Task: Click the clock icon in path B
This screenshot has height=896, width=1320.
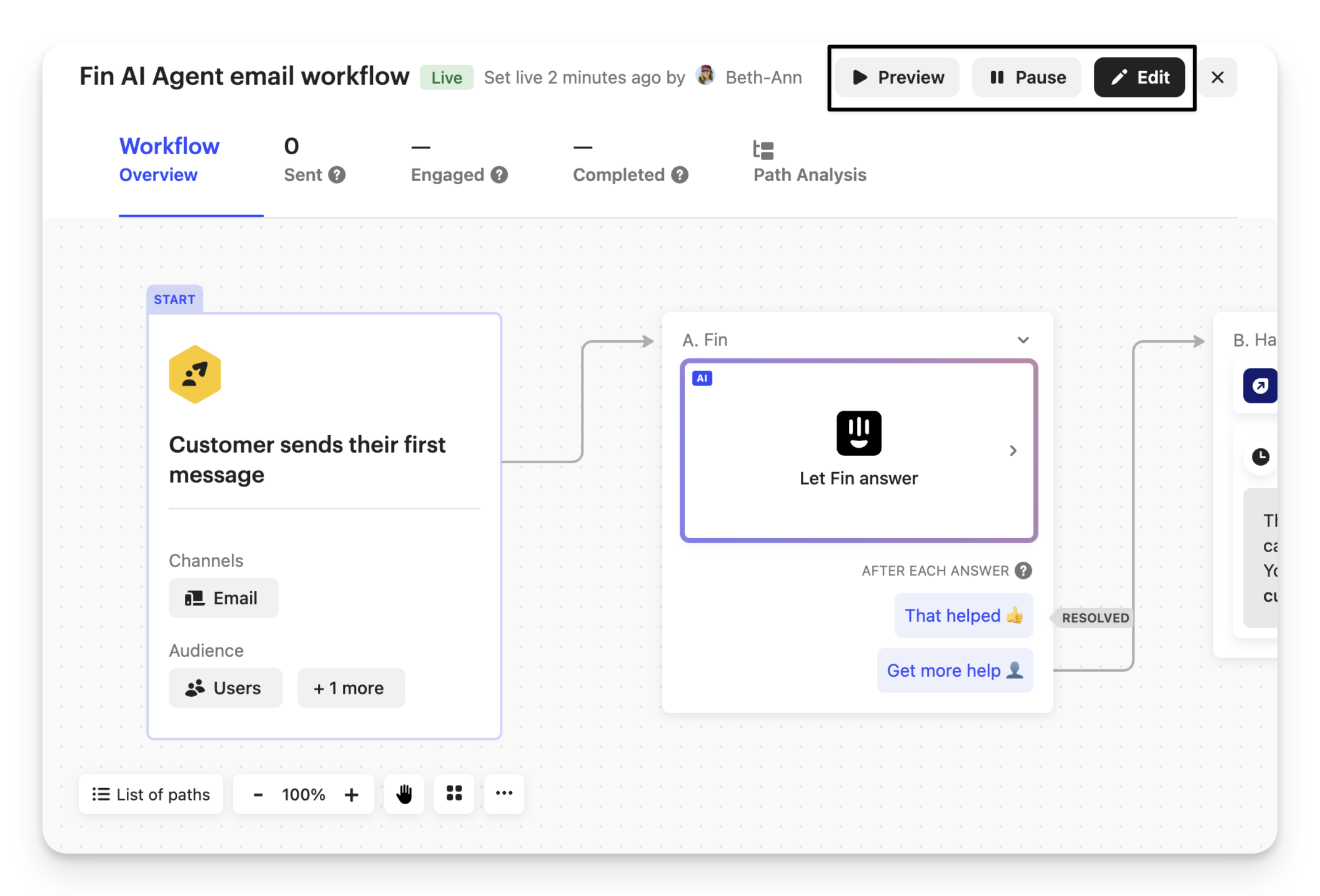Action: point(1261,457)
